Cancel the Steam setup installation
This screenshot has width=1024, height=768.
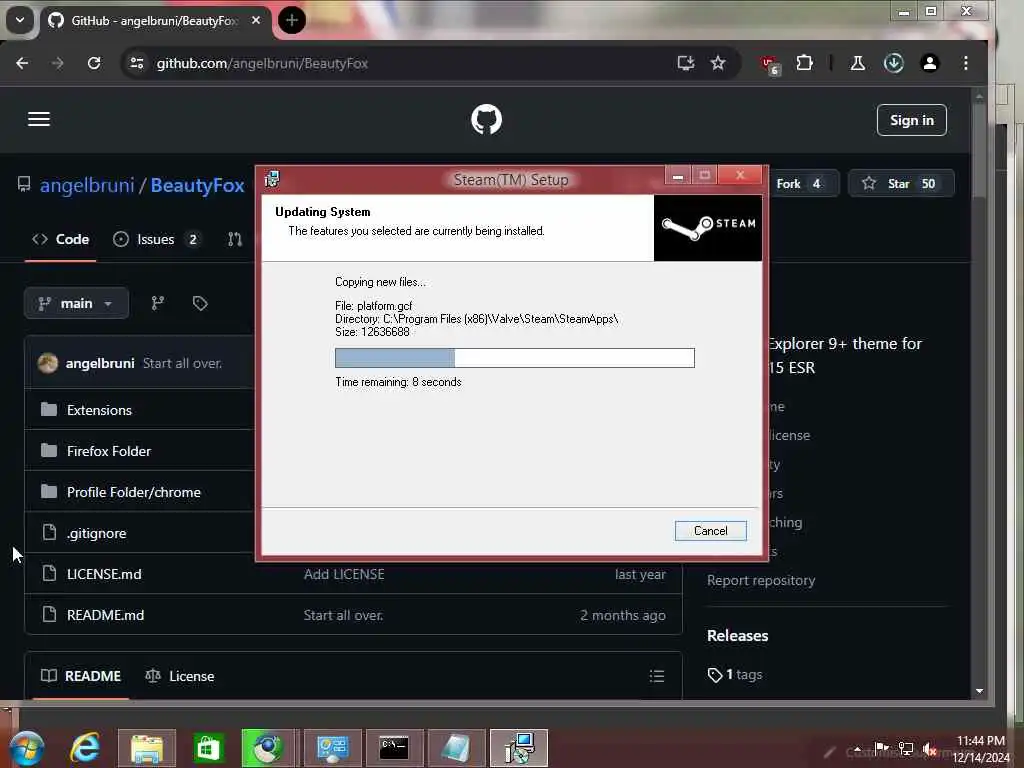tap(710, 530)
